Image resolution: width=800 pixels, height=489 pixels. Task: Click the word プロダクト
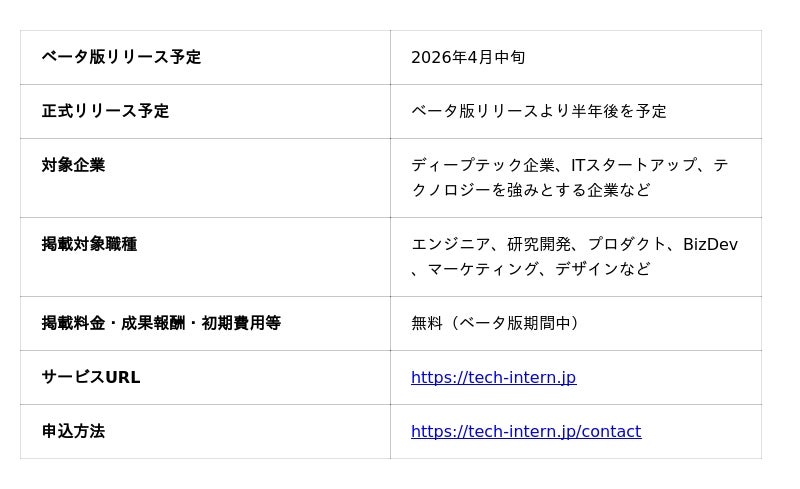click(627, 244)
